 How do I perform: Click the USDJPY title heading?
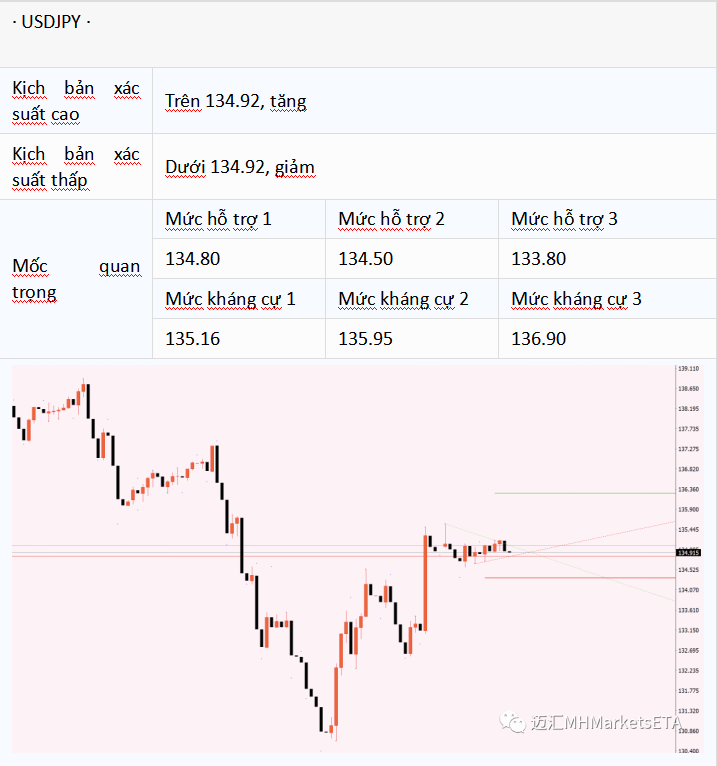(x=51, y=22)
